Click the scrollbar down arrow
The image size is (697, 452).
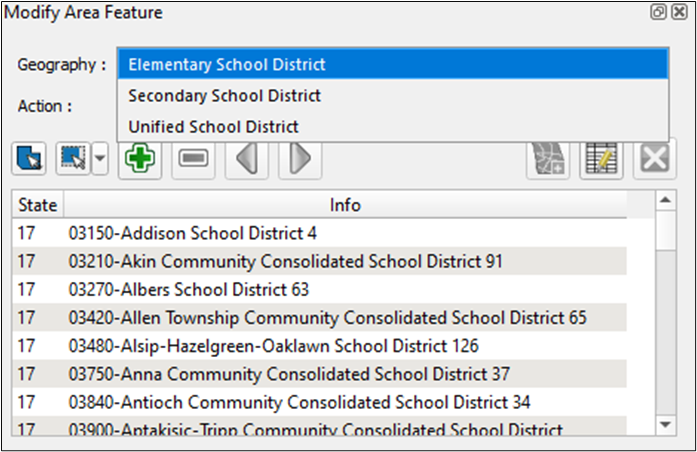point(665,425)
